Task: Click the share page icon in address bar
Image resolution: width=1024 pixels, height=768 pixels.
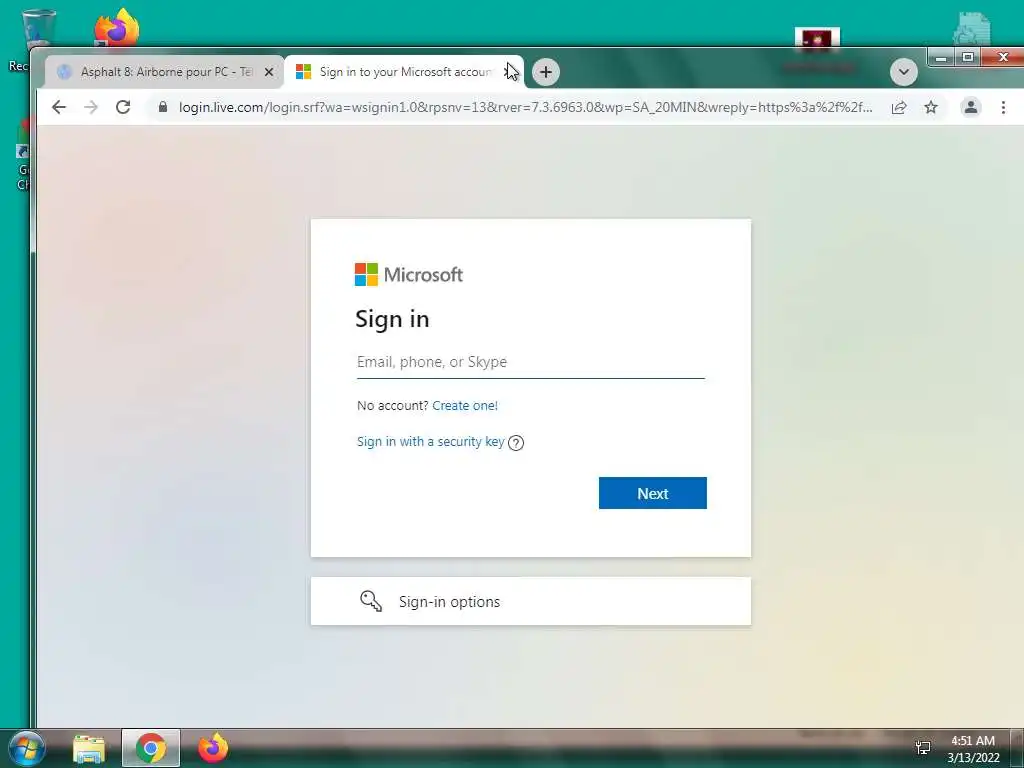Action: (899, 107)
